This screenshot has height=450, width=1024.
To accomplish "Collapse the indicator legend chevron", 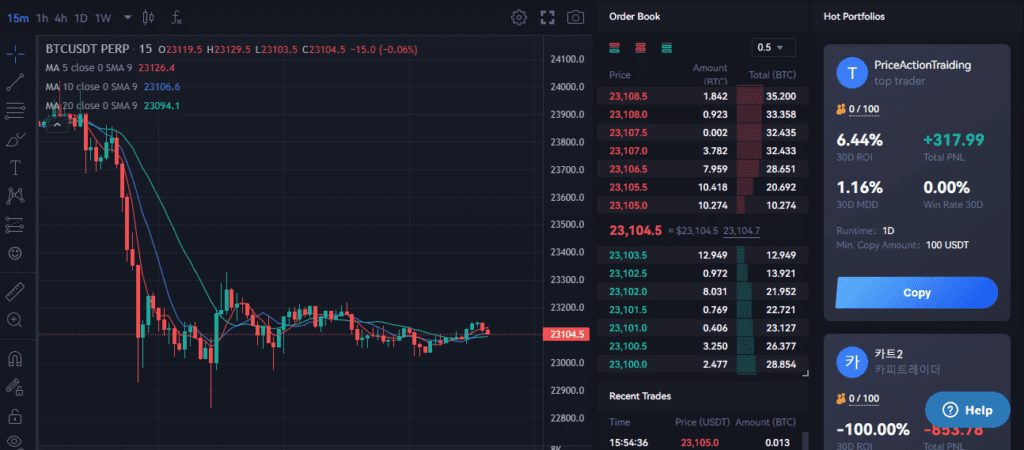I will (x=57, y=123).
